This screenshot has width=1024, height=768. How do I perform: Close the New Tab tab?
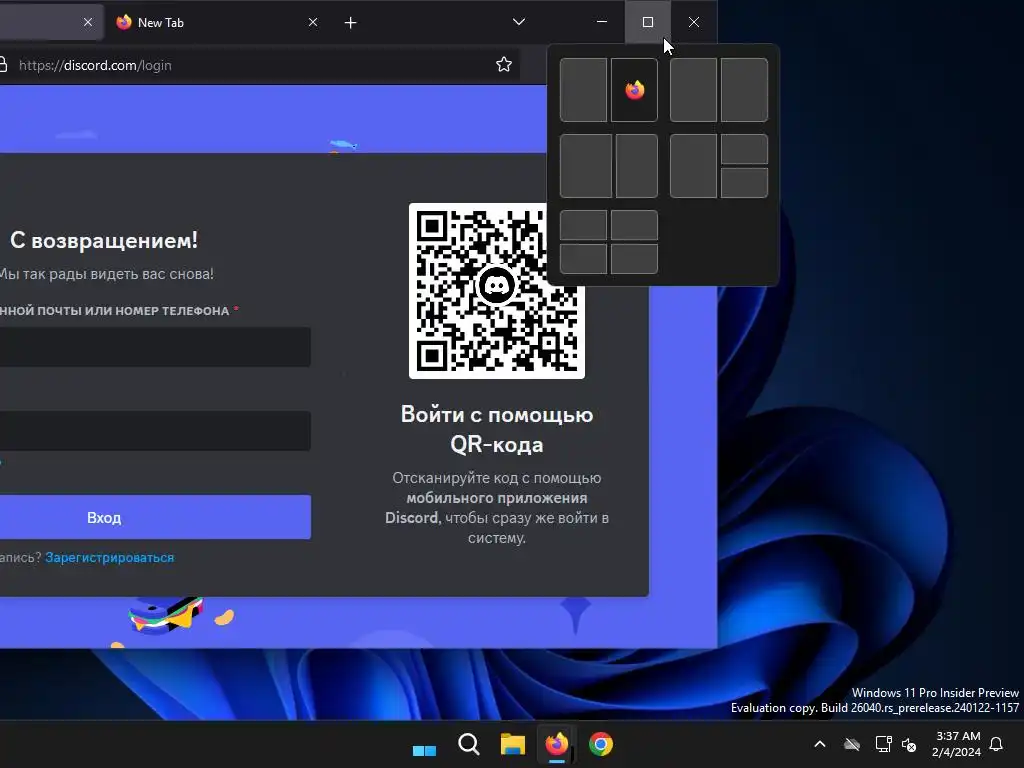(x=313, y=22)
